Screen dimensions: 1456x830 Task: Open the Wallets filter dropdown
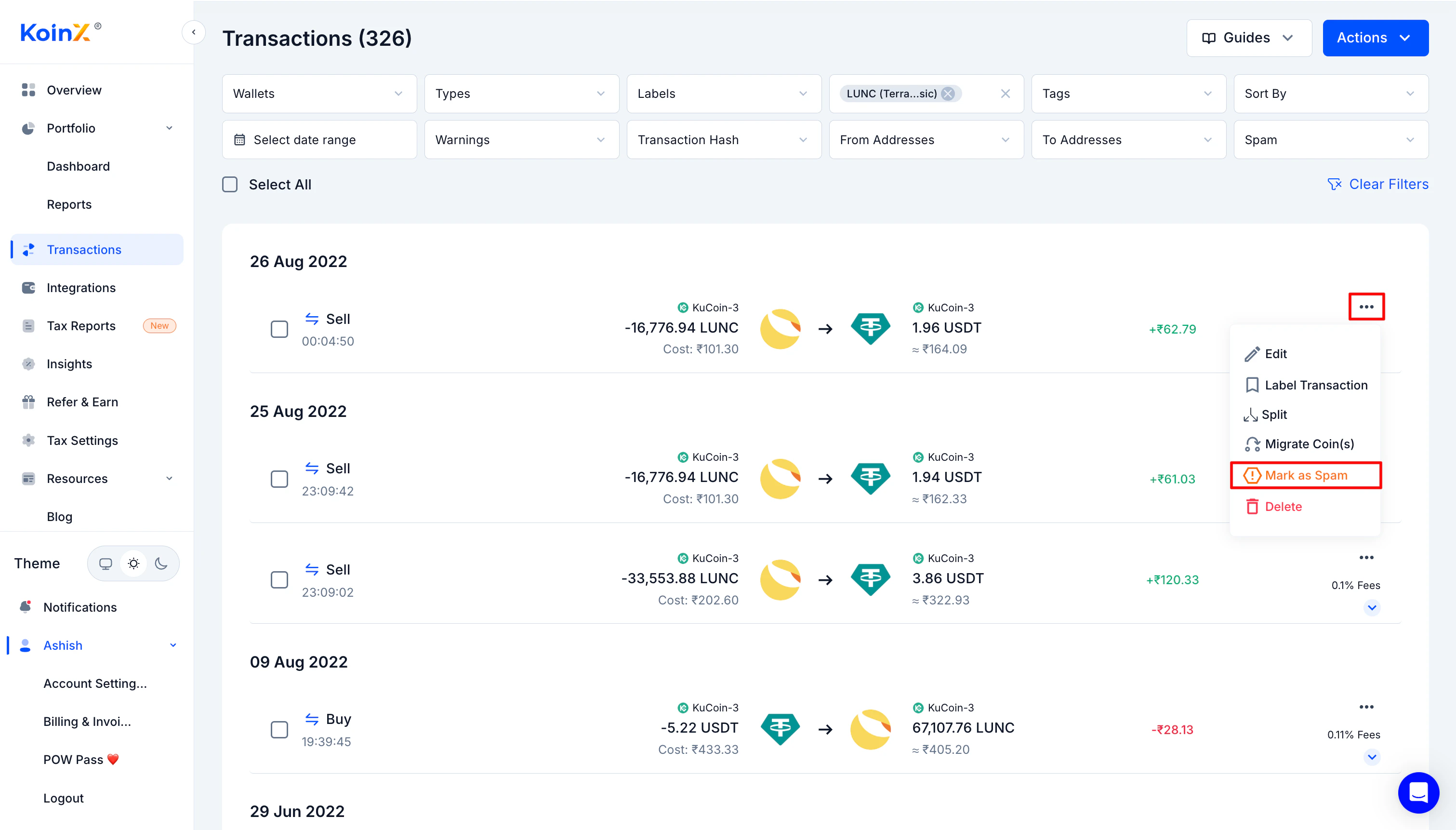(319, 94)
